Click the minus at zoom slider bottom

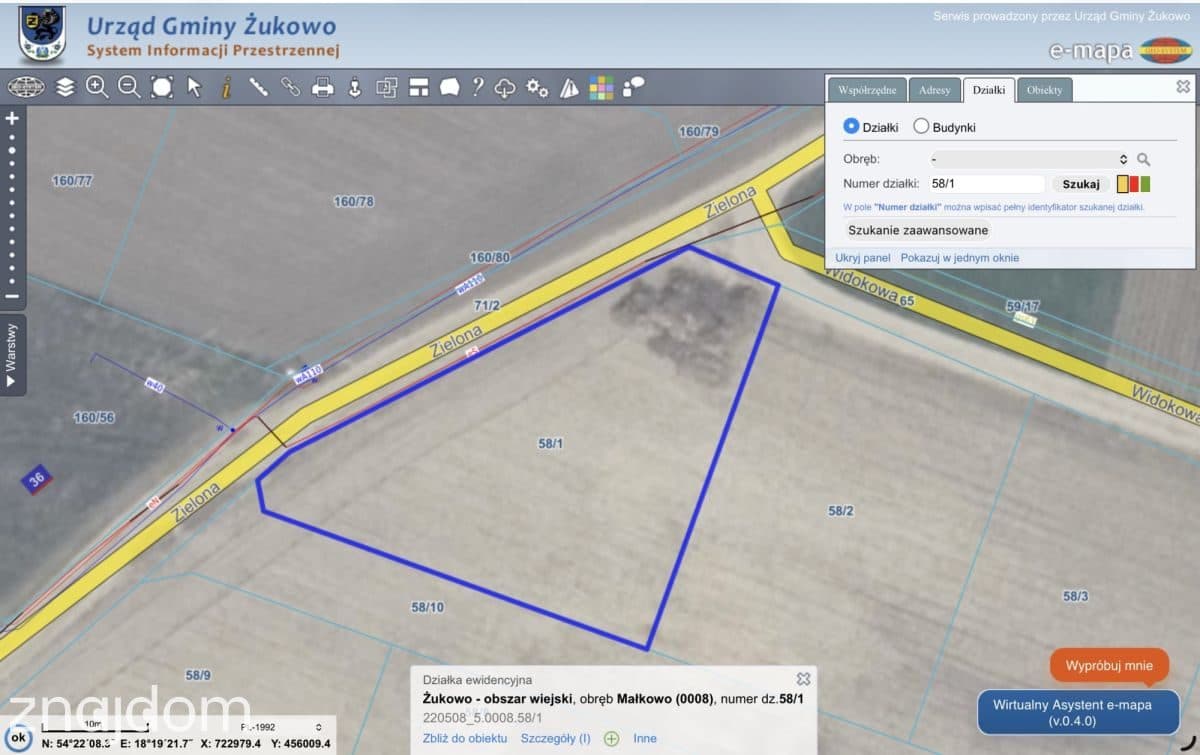(x=12, y=296)
